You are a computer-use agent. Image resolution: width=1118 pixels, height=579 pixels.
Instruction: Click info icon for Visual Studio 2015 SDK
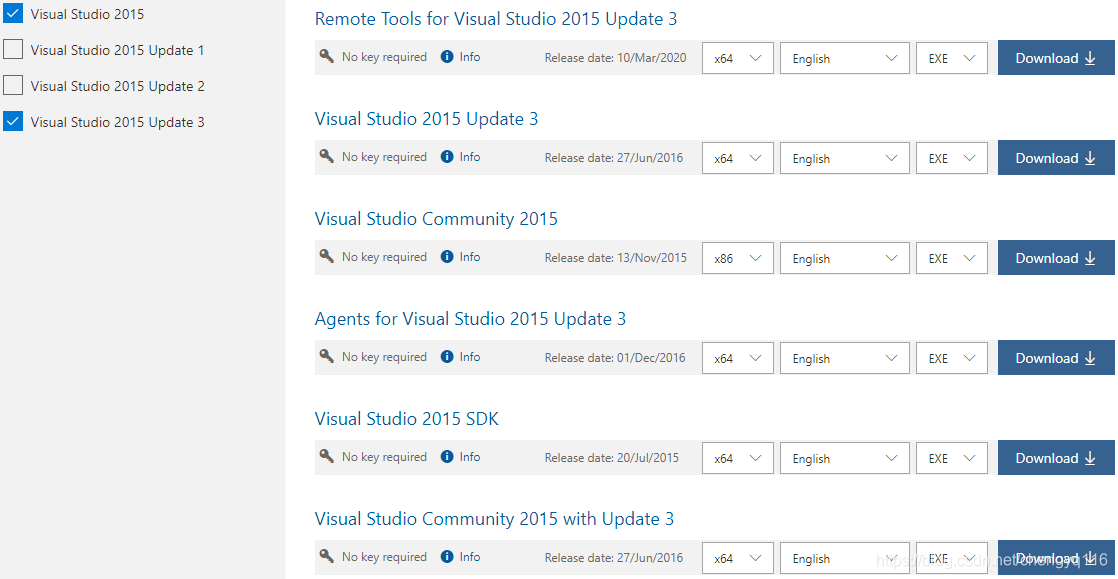point(447,456)
